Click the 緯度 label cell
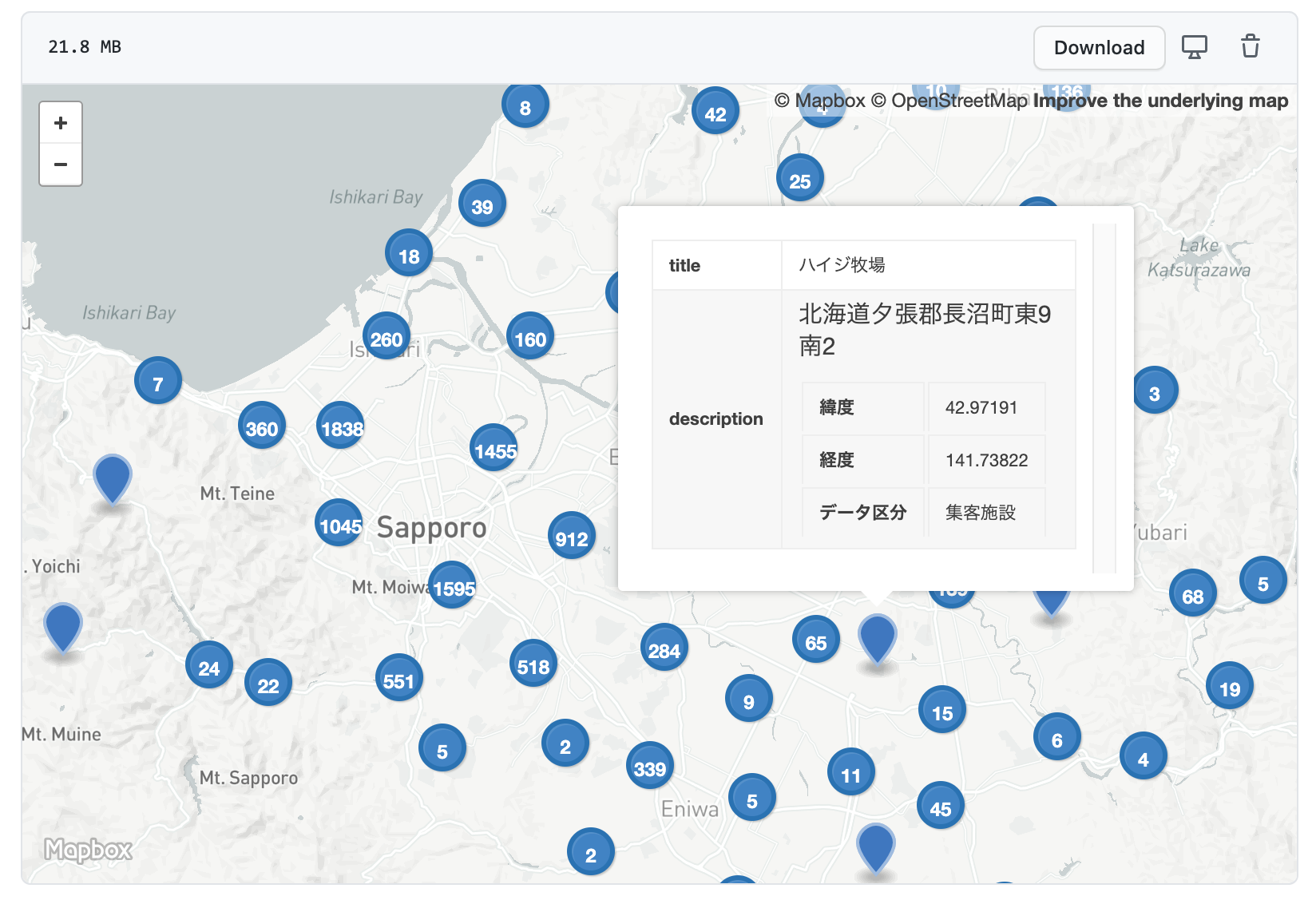1316x904 pixels. click(862, 407)
